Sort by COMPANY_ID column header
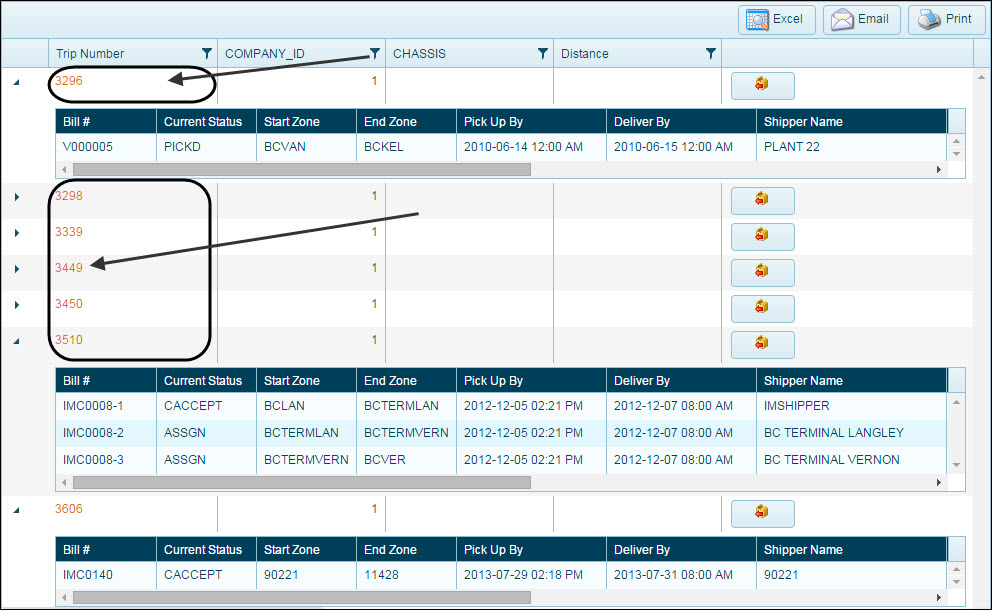This screenshot has height=610, width=992. (x=264, y=54)
